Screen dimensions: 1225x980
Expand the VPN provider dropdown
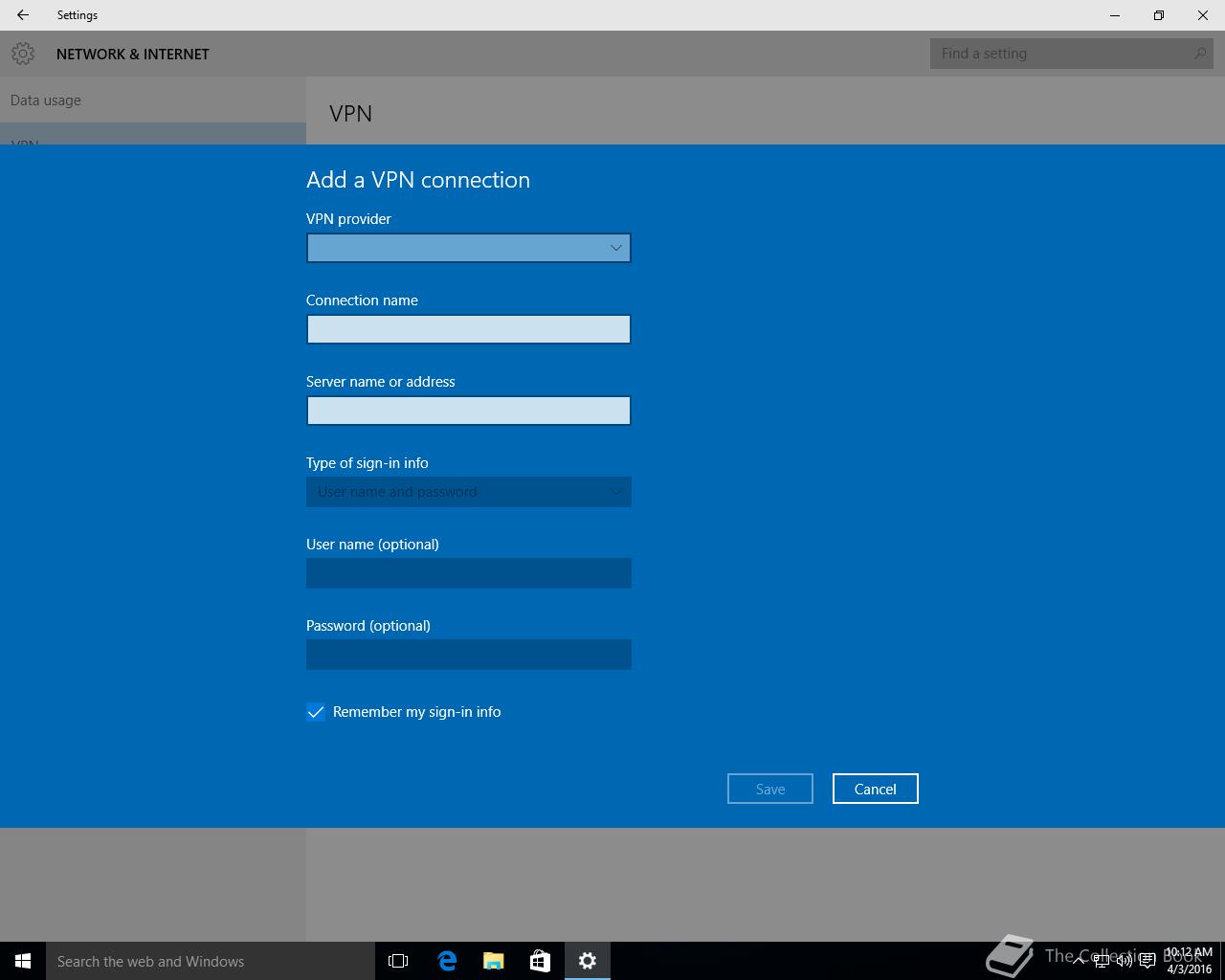[469, 248]
